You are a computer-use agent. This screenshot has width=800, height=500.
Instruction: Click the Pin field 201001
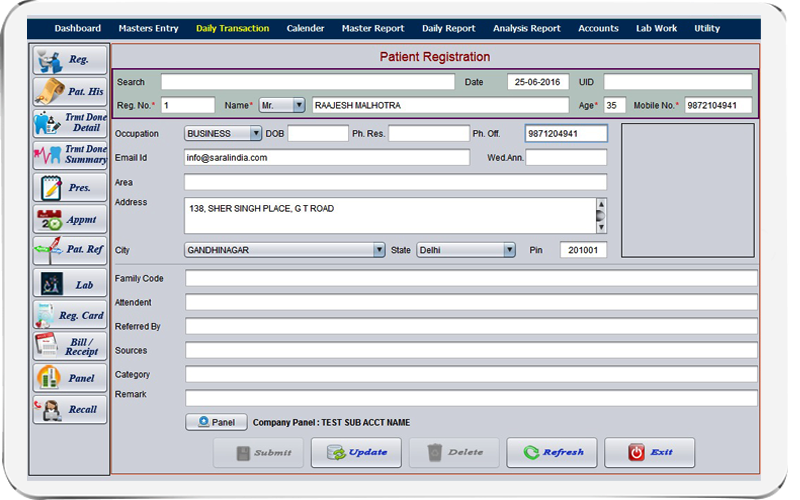coord(583,250)
